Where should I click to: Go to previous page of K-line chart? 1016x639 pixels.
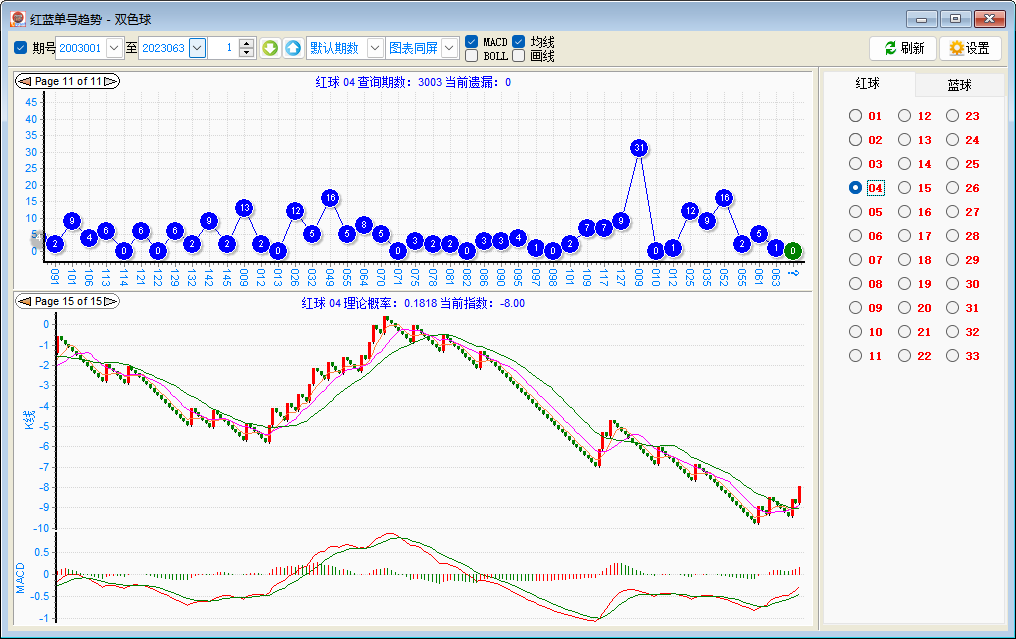coord(25,301)
